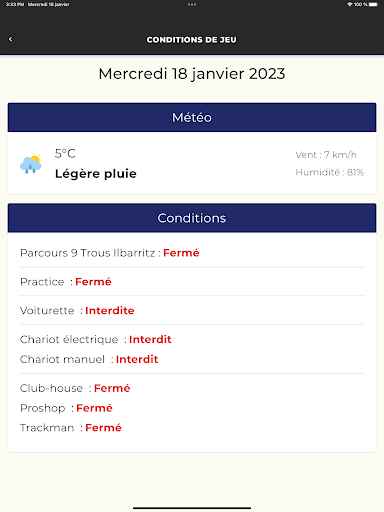384x512 pixels.
Task: Tap the Proshop Fermé row
Action: coord(192,408)
